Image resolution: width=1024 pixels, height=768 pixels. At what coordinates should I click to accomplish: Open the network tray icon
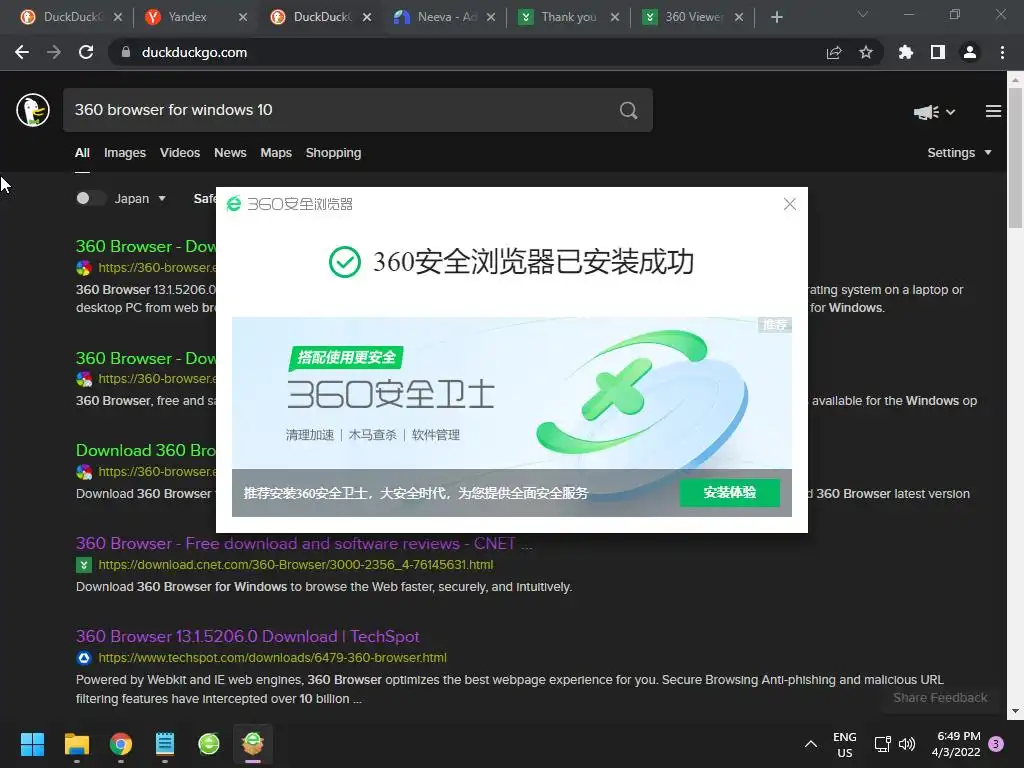[x=883, y=744]
